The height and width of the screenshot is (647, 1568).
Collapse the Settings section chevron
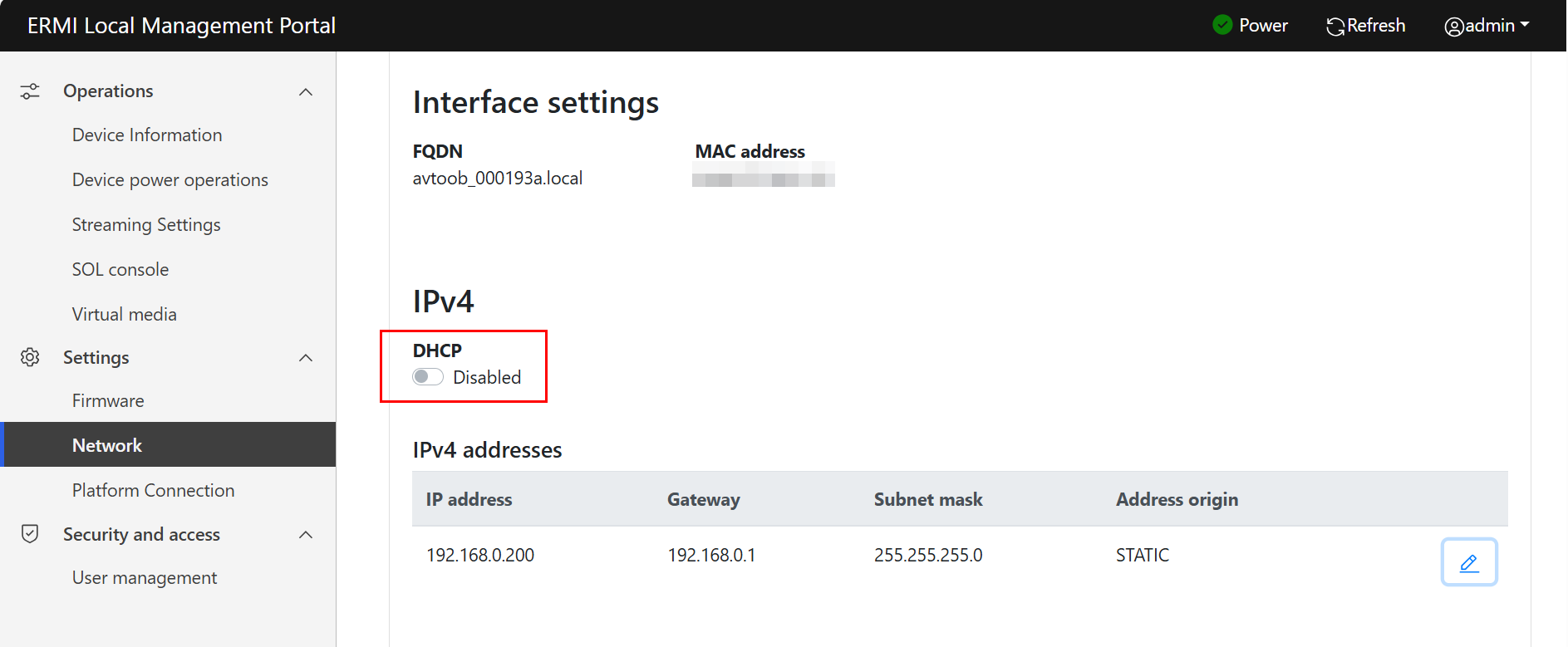tap(306, 358)
